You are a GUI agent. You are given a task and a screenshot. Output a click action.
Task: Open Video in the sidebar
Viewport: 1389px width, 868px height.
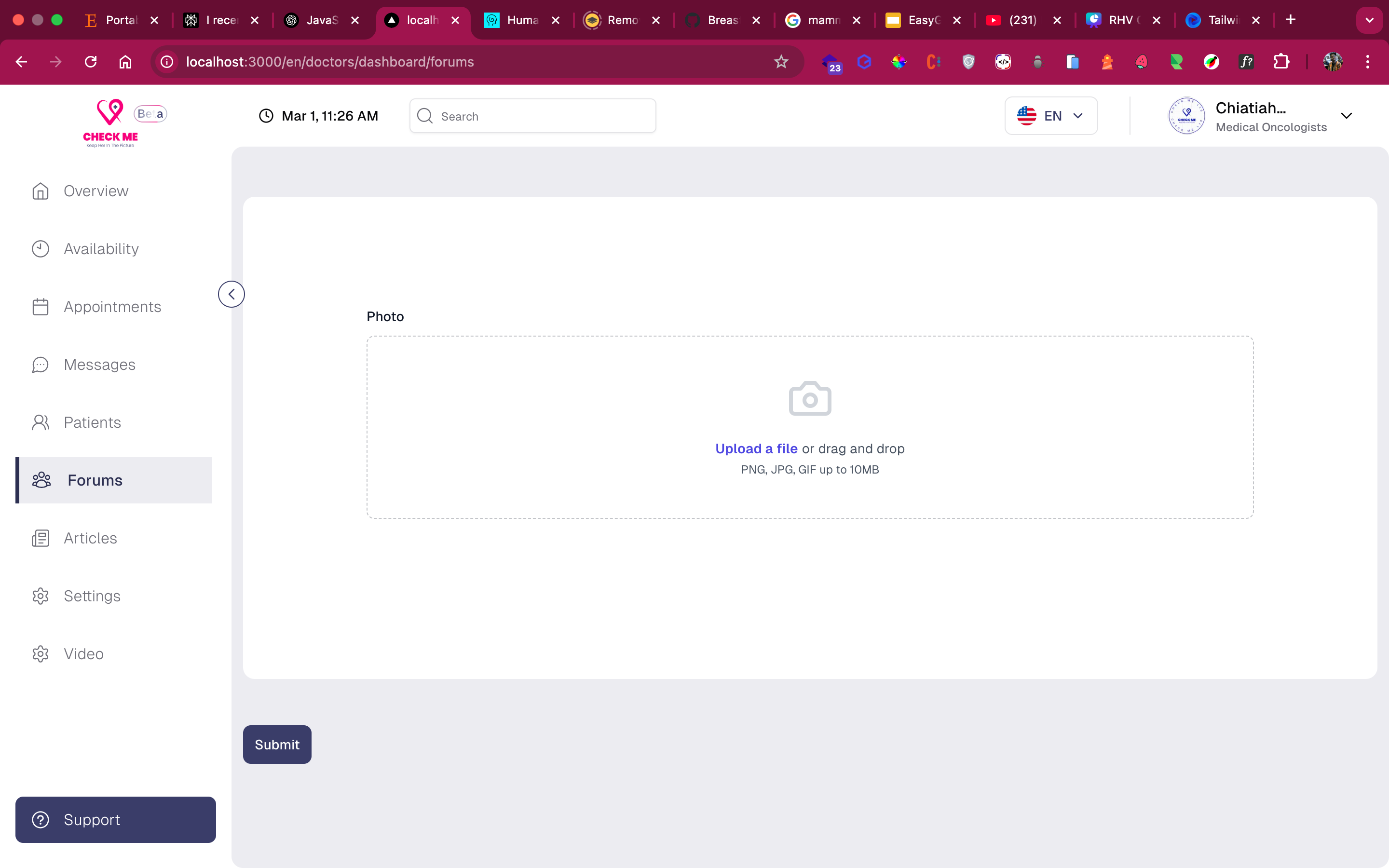coord(83,654)
